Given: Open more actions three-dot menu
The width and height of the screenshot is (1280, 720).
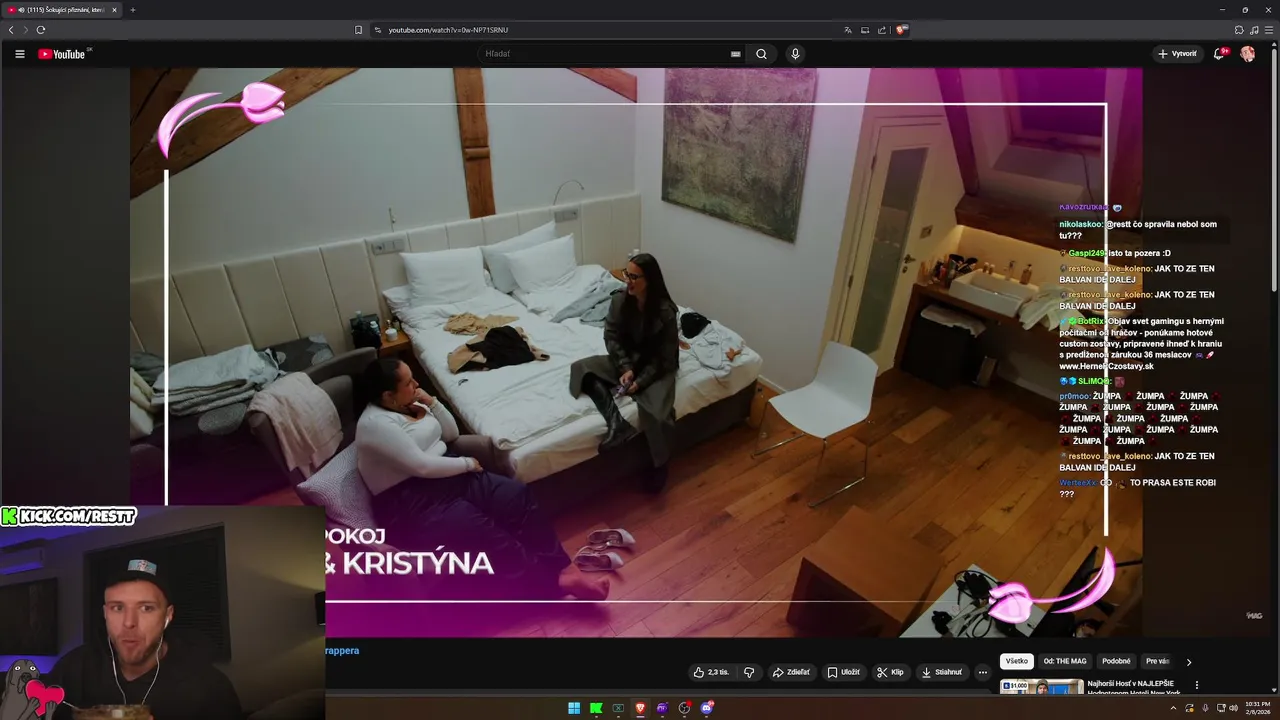Looking at the screenshot, I should click(x=983, y=672).
